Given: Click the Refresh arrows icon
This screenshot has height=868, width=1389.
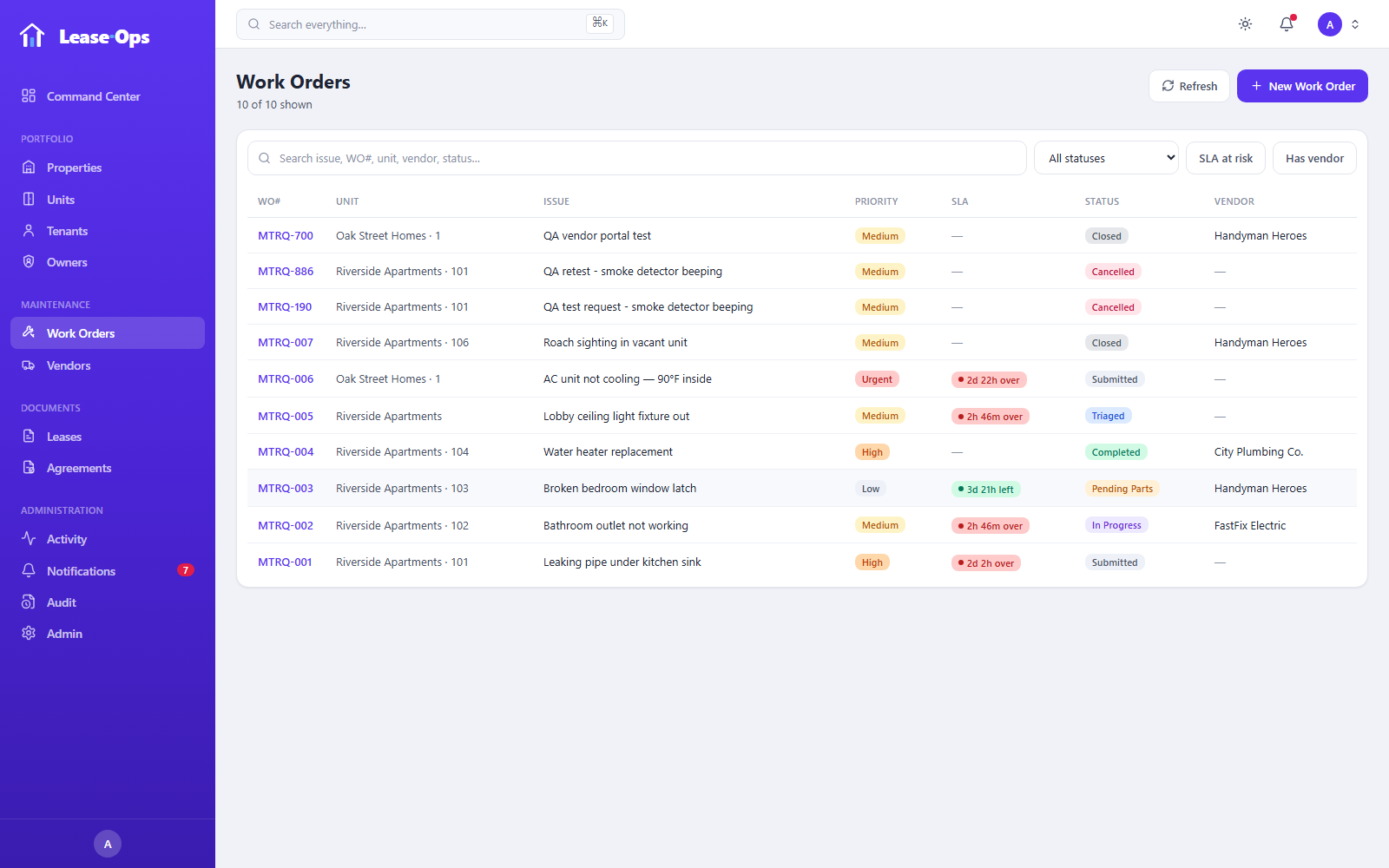Looking at the screenshot, I should tap(1168, 86).
